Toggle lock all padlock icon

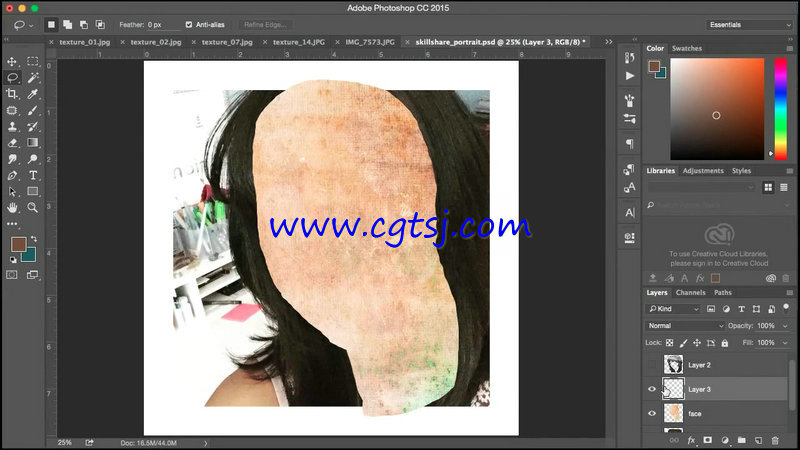point(724,343)
